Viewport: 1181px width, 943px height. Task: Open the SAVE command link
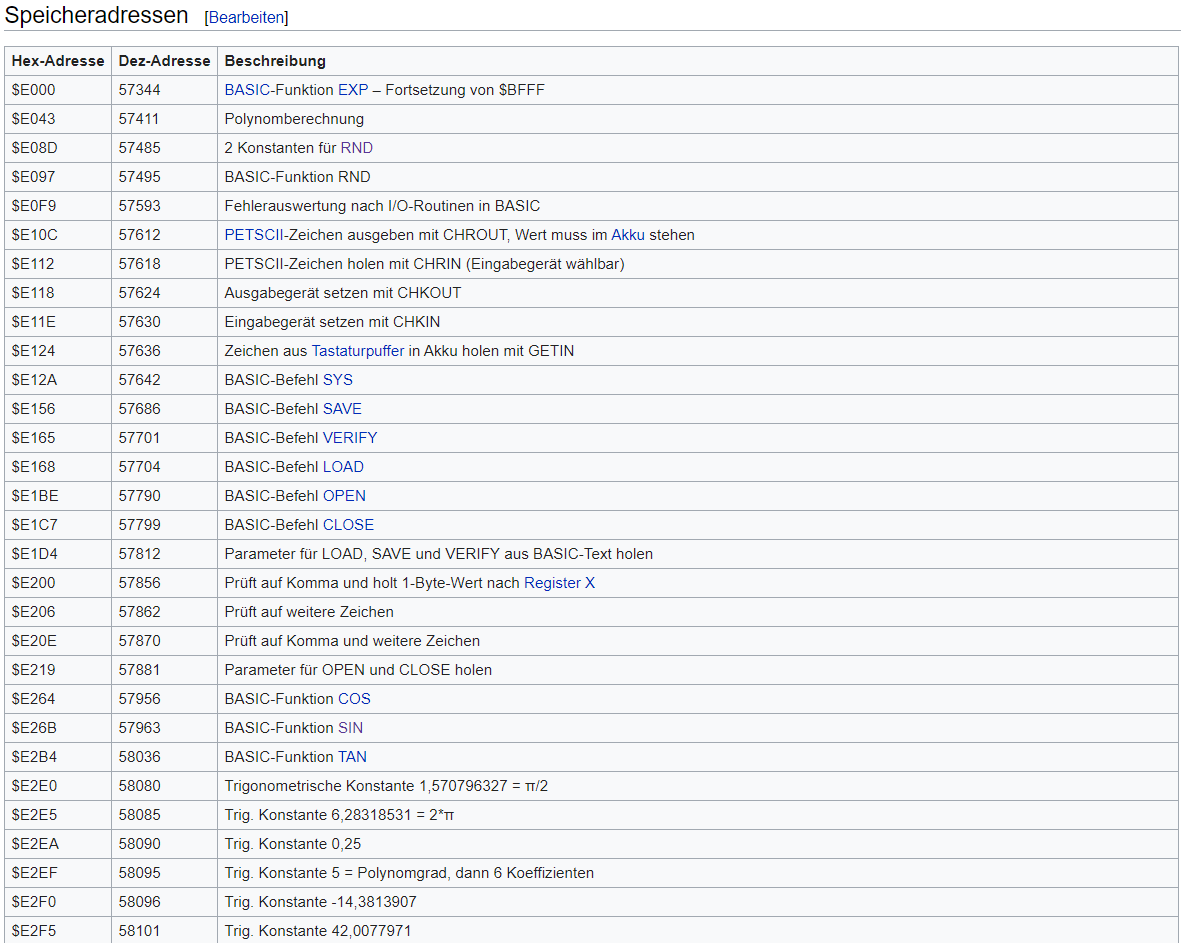342,409
